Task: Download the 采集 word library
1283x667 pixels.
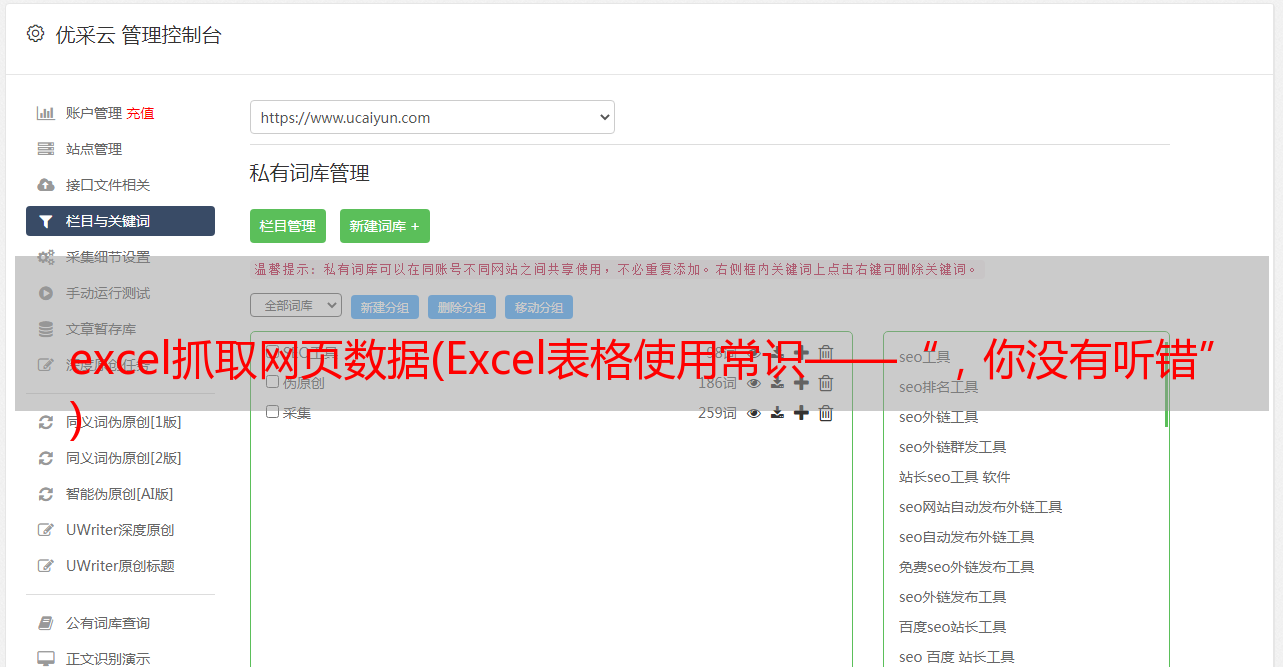Action: pyautogui.click(x=777, y=413)
